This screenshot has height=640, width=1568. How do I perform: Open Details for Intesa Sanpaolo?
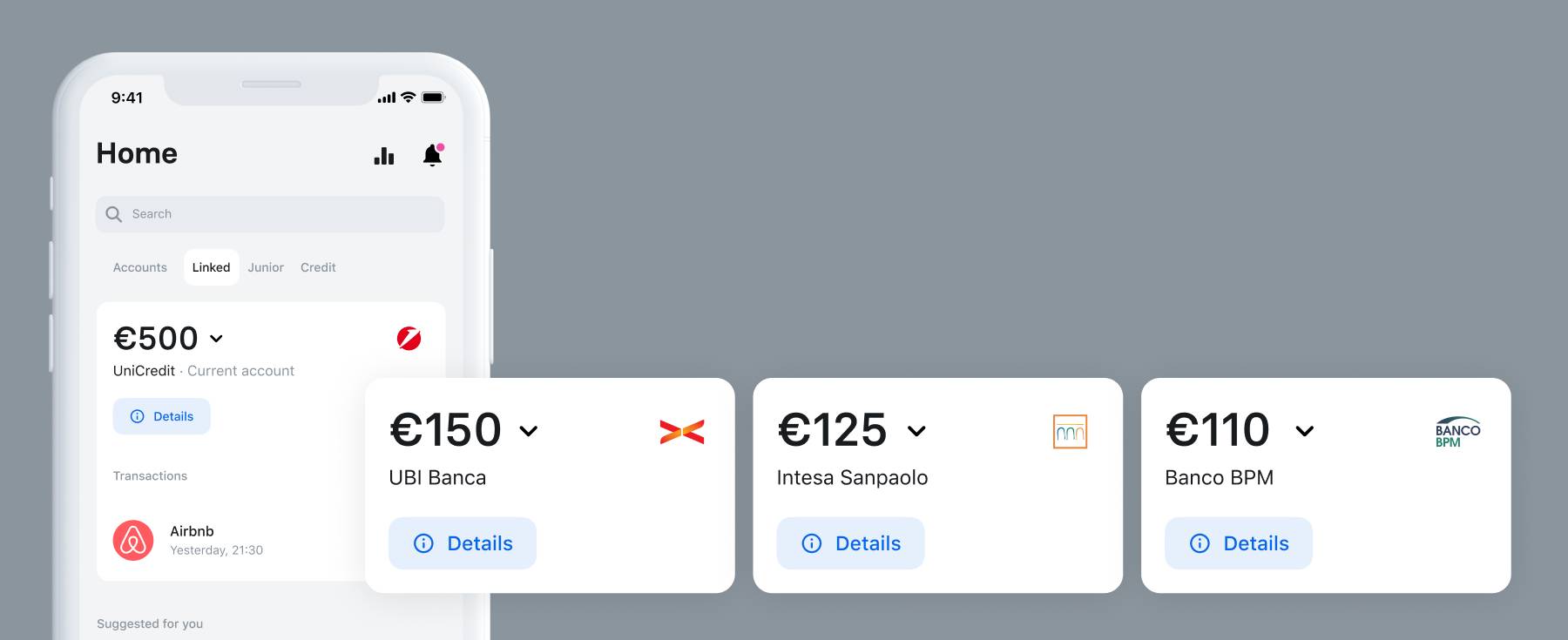click(x=850, y=543)
